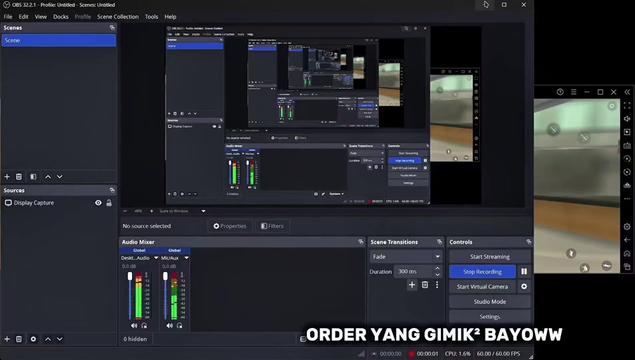This screenshot has height=360, width=635.
Task: Toggle Desktop Audio monitoring headphones
Action: [x=144, y=326]
